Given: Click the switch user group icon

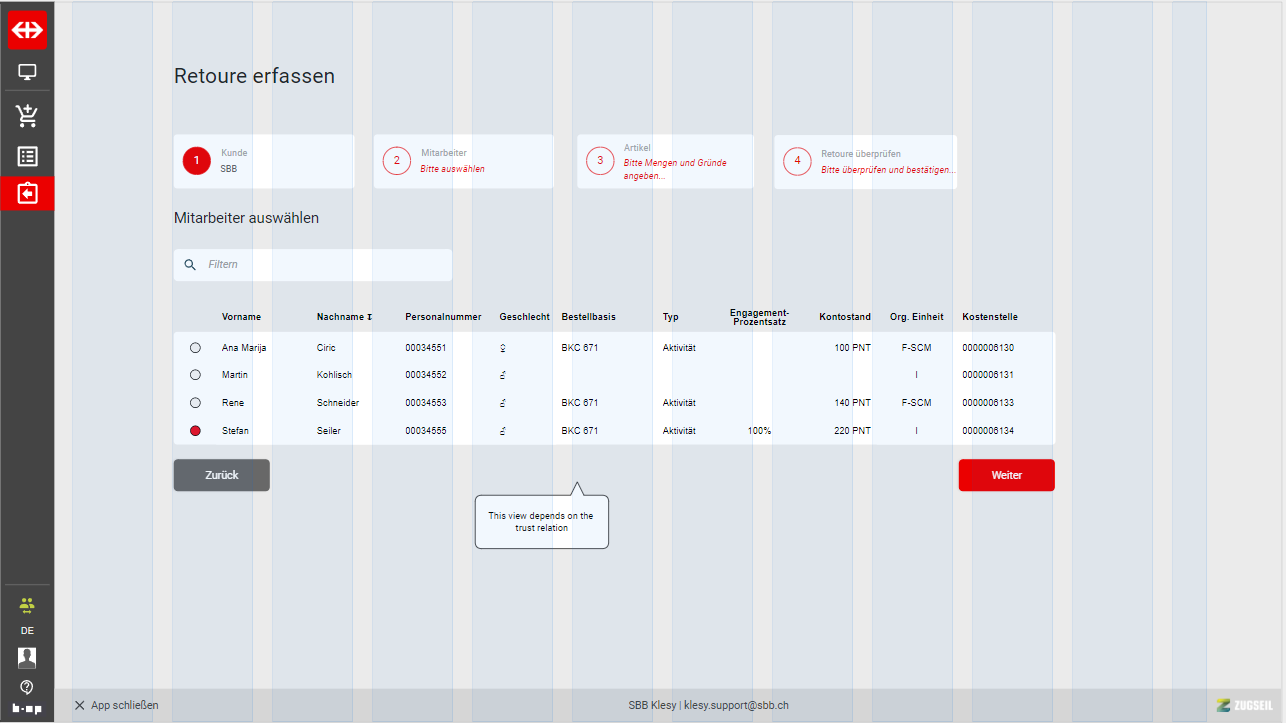Looking at the screenshot, I should click(x=27, y=605).
